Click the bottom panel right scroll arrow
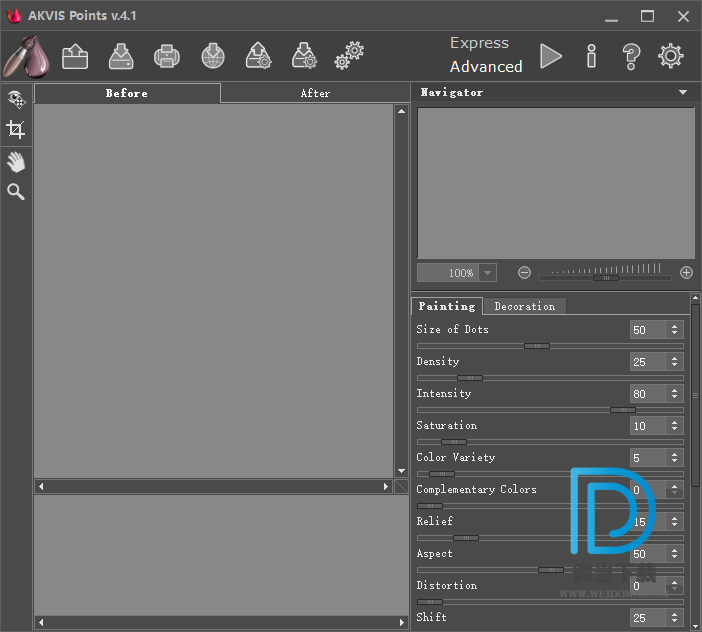This screenshot has width=702, height=632. [x=402, y=622]
